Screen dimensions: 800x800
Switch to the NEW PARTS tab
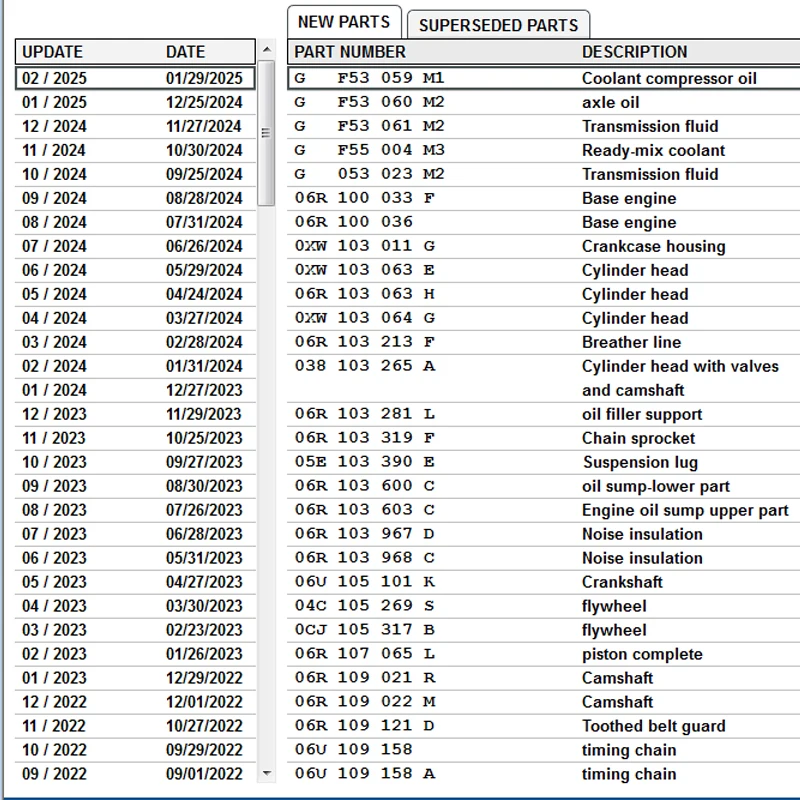pos(344,22)
